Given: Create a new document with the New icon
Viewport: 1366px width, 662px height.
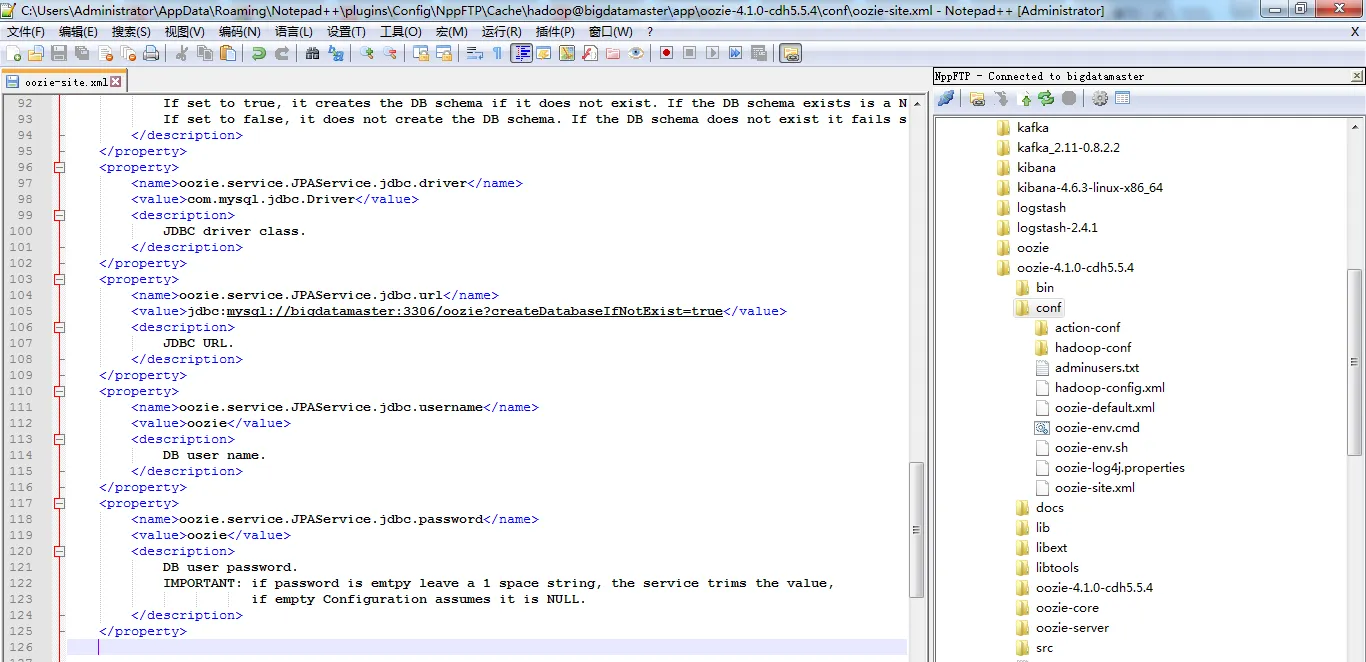Looking at the screenshot, I should click(13, 53).
